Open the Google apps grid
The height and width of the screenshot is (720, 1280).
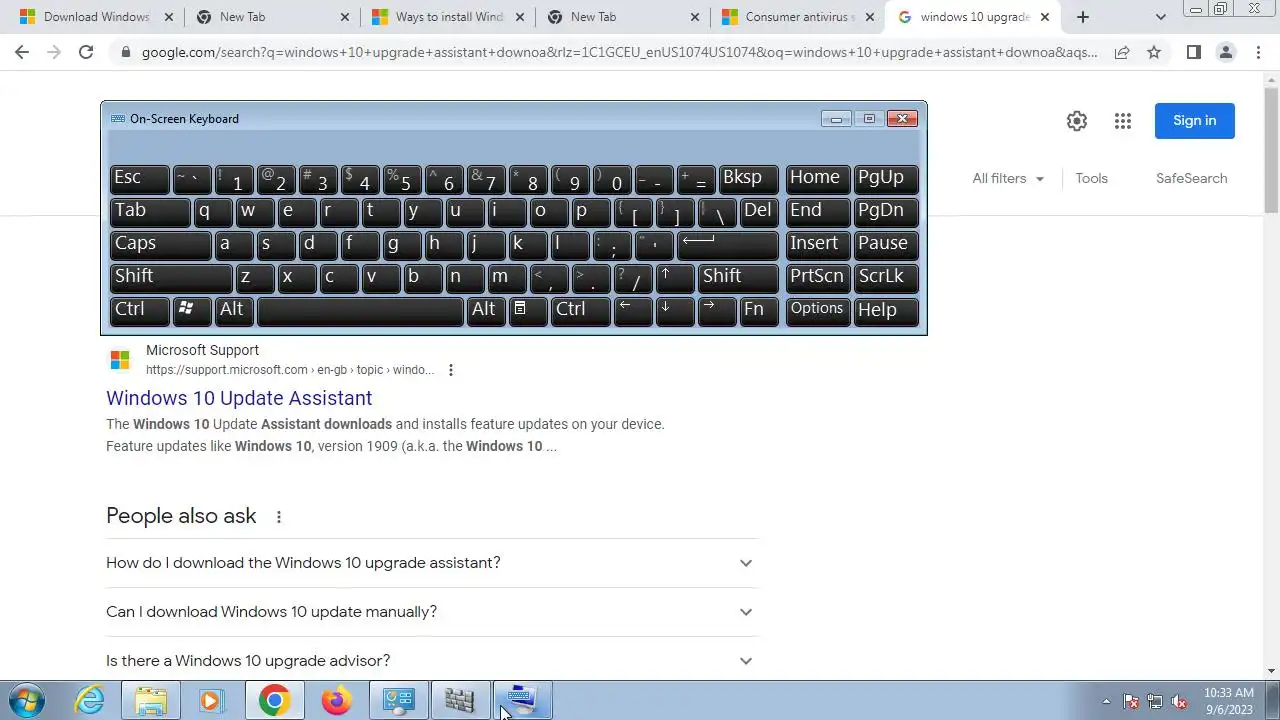click(x=1123, y=121)
